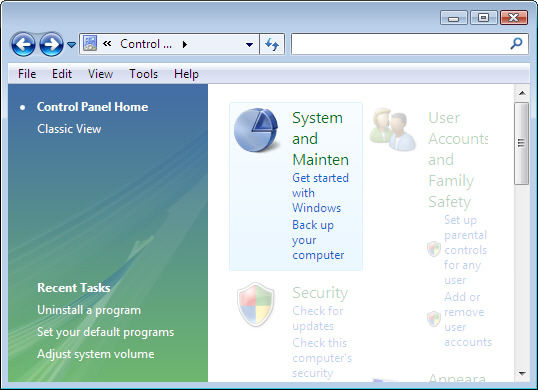Click the Forward navigation arrow button
The image size is (538, 390).
tap(51, 44)
